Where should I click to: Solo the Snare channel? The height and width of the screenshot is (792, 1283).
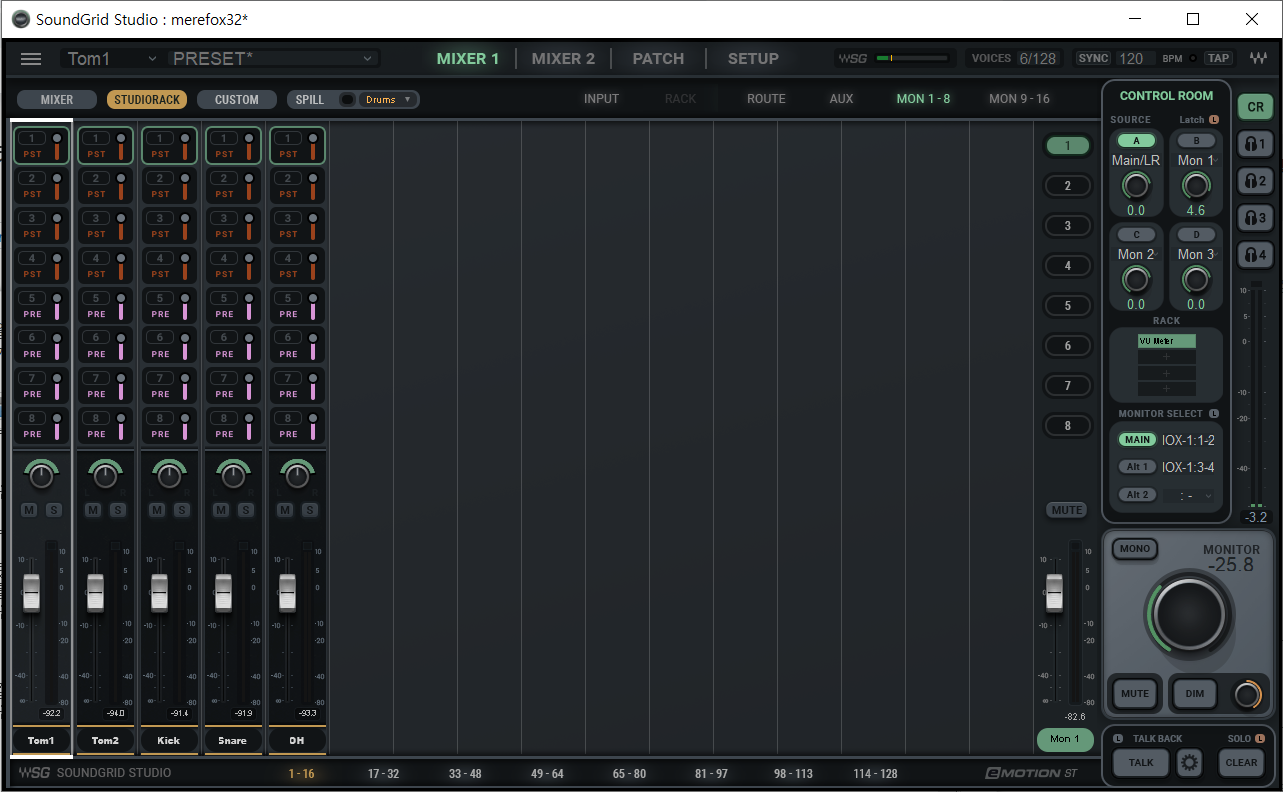click(246, 510)
